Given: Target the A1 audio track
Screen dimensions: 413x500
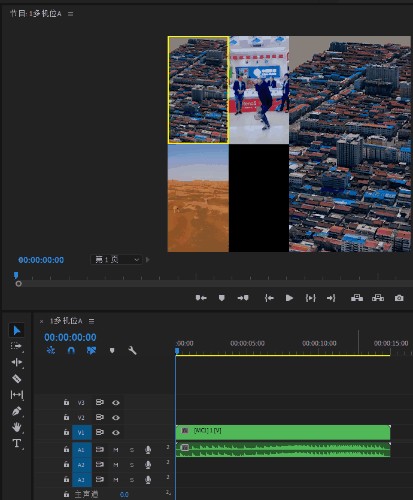Looking at the screenshot, I should [x=82, y=450].
